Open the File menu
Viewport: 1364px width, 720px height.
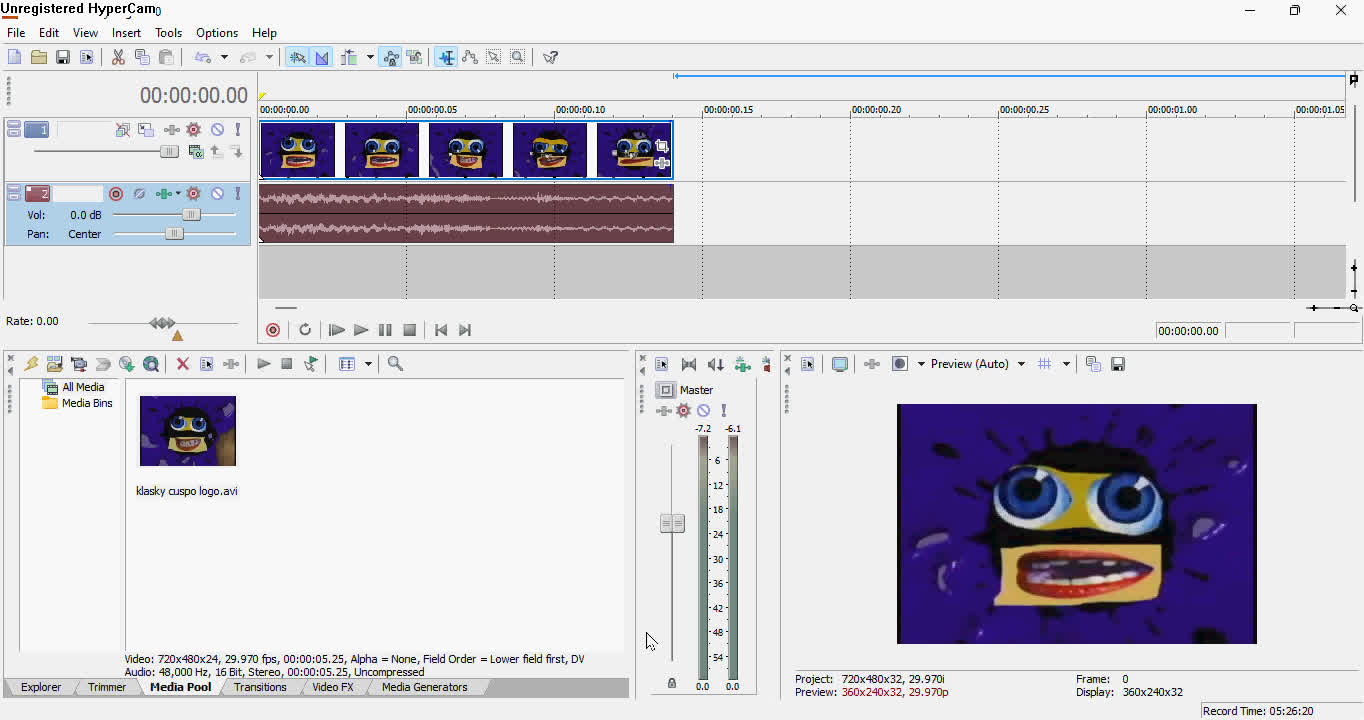[x=16, y=33]
